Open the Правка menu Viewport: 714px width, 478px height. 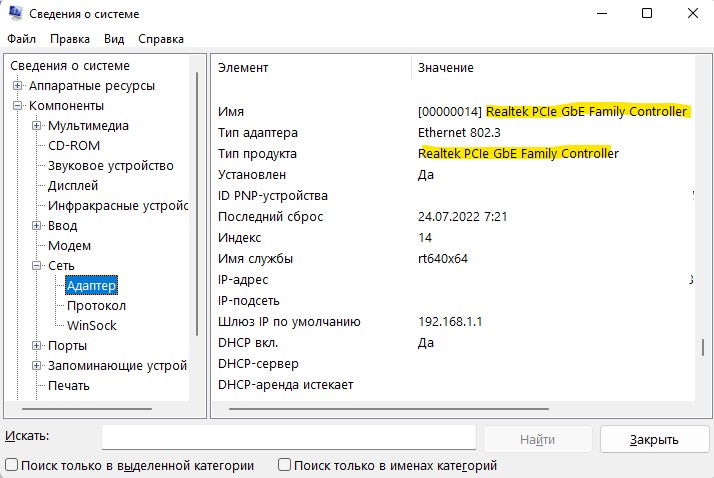click(70, 39)
